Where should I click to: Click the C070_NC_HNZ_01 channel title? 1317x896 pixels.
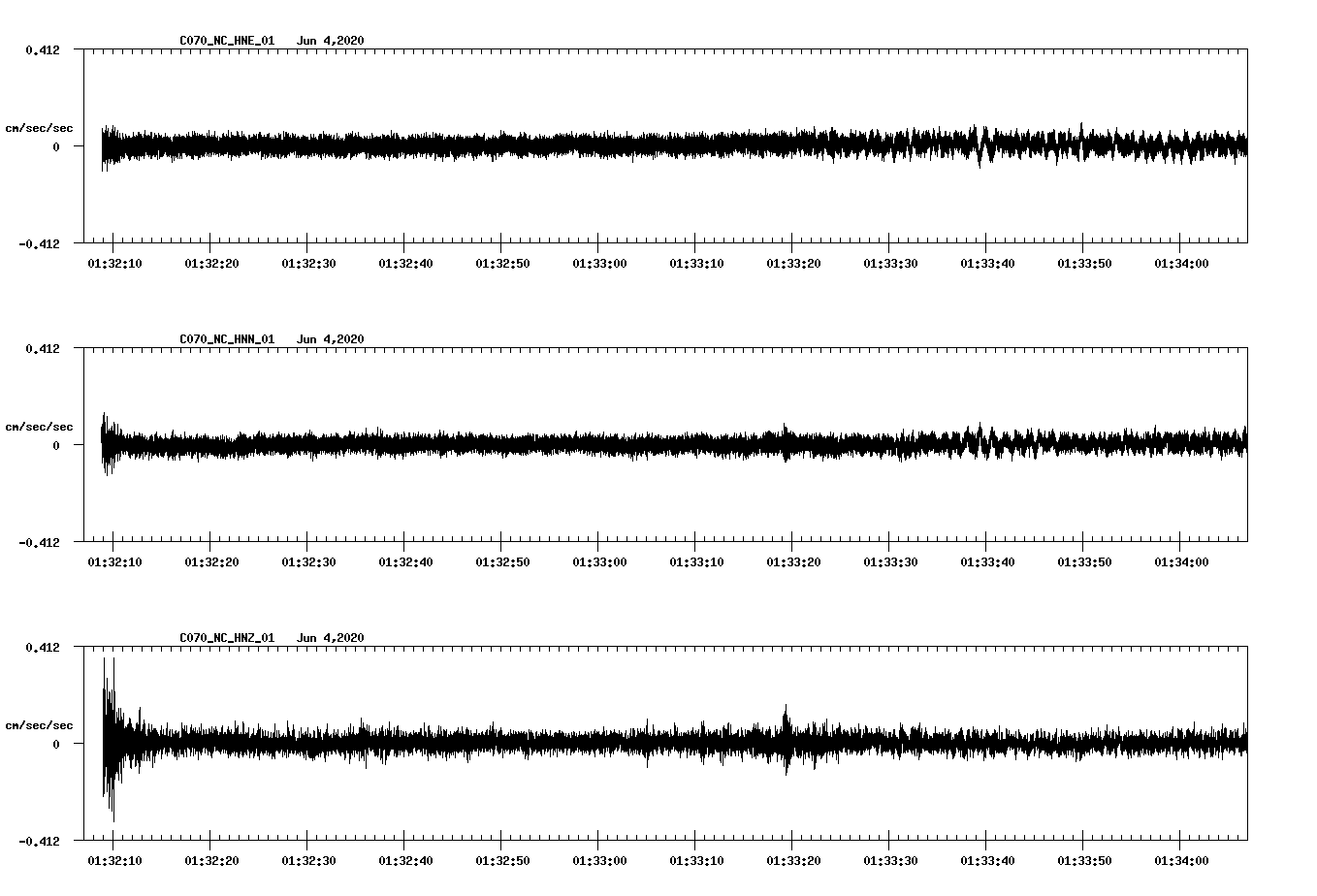(x=227, y=638)
